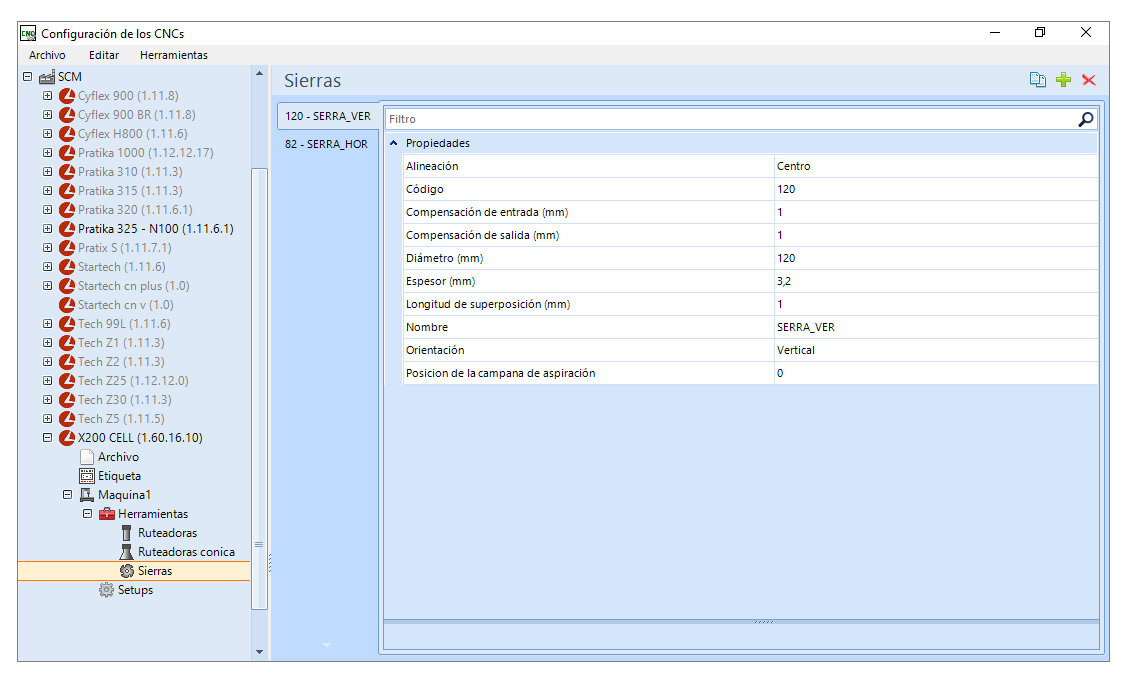The image size is (1147, 689).
Task: Click the filter search magnifier icon
Action: [x=1086, y=119]
